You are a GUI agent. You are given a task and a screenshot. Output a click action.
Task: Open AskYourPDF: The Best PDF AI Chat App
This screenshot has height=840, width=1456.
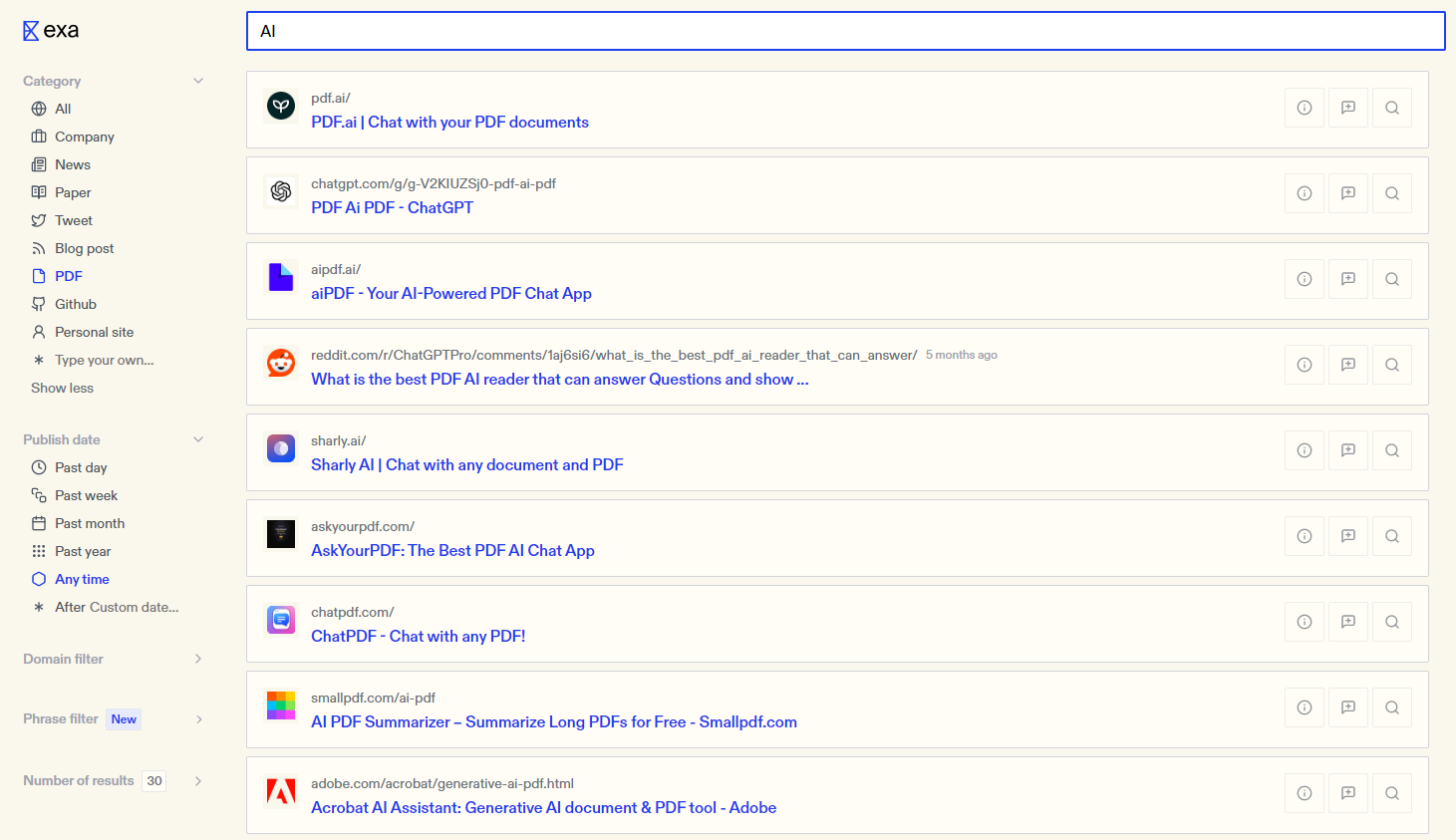point(452,551)
